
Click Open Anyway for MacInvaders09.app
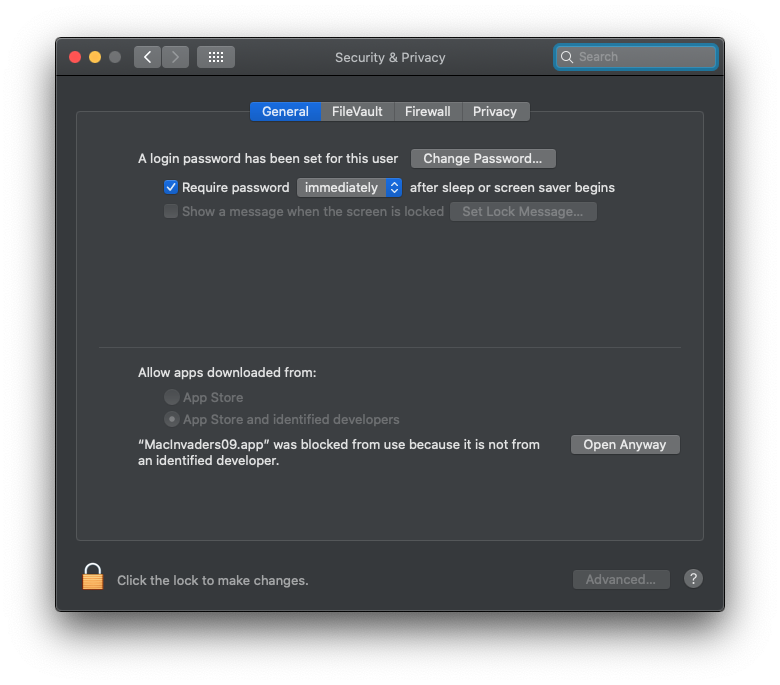point(625,444)
